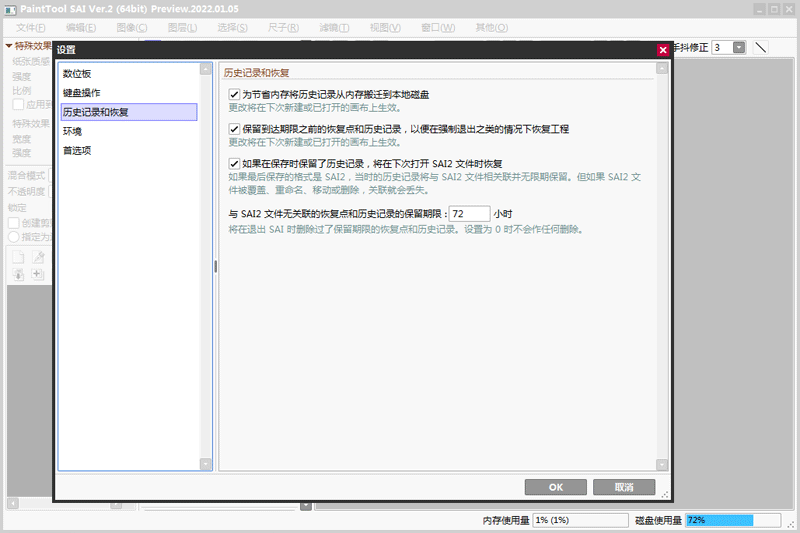Open the 手抖修正 stabilizer dropdown
Viewport: 800px width, 533px height.
[x=739, y=47]
